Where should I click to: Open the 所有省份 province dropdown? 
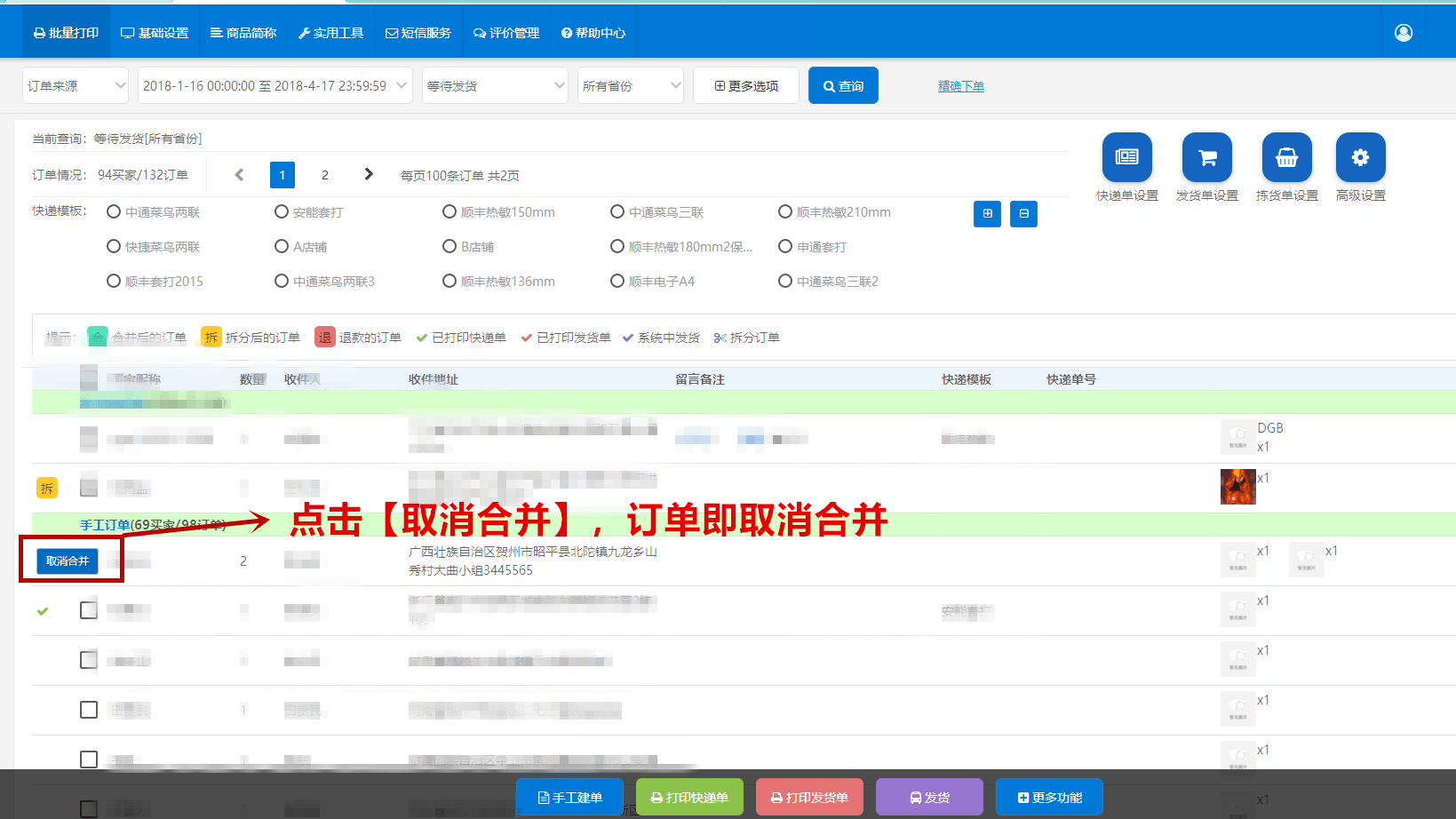[x=630, y=84]
